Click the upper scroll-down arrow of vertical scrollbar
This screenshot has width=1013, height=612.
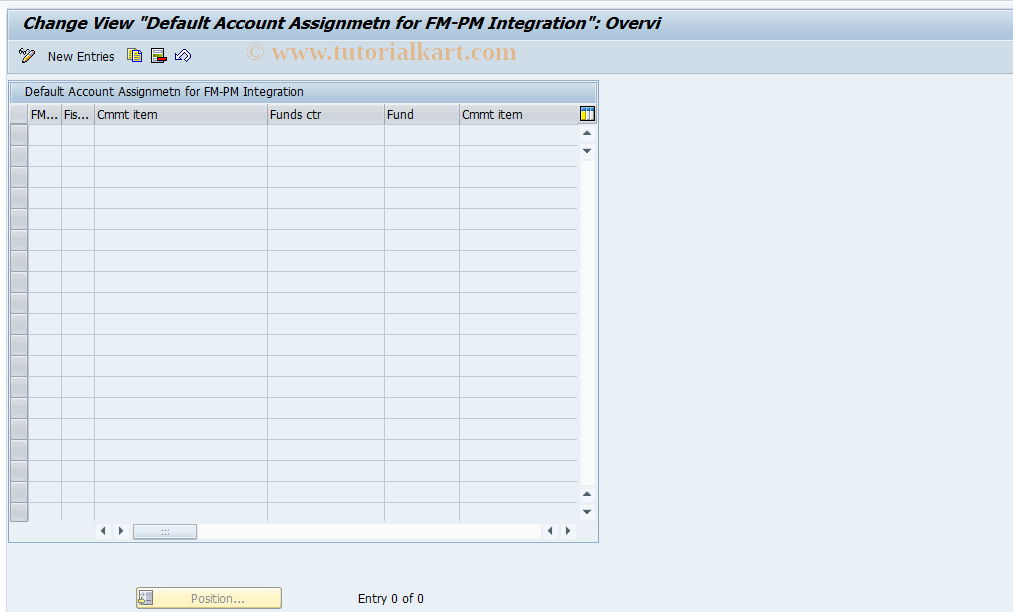587,151
